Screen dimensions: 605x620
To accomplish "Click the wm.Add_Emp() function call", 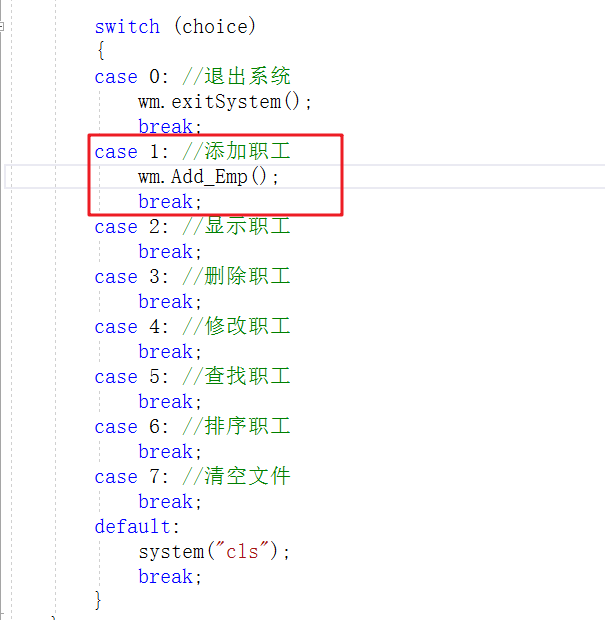I will click(209, 177).
